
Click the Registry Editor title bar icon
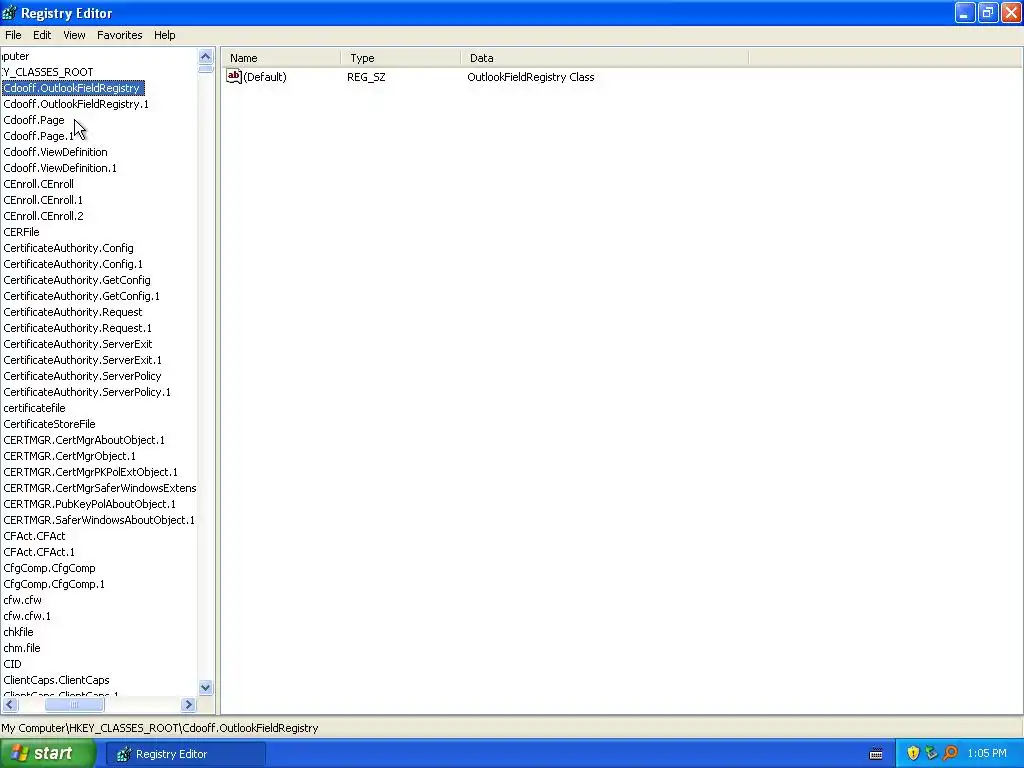coord(9,12)
